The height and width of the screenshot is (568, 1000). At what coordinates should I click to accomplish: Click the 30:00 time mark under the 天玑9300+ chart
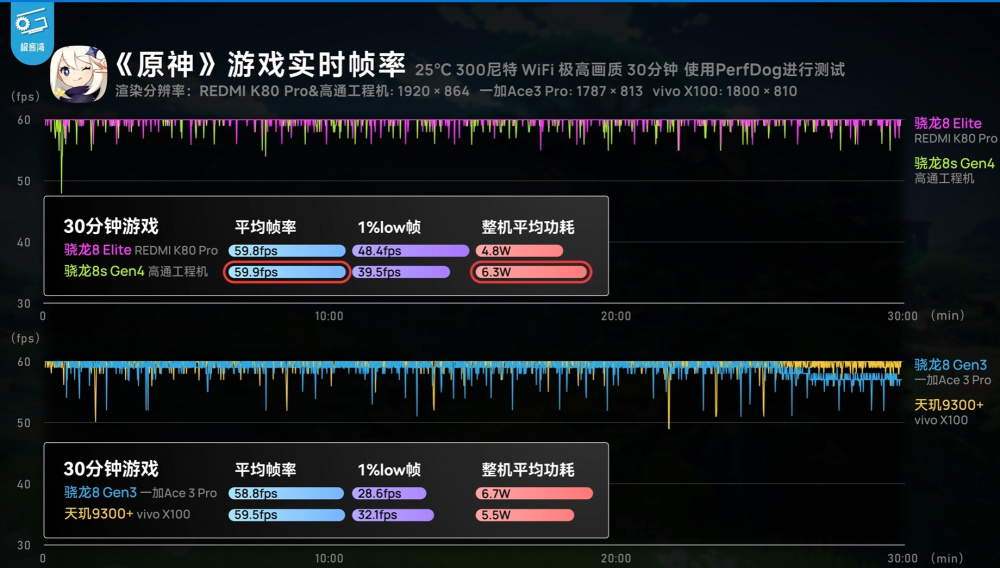pos(902,559)
